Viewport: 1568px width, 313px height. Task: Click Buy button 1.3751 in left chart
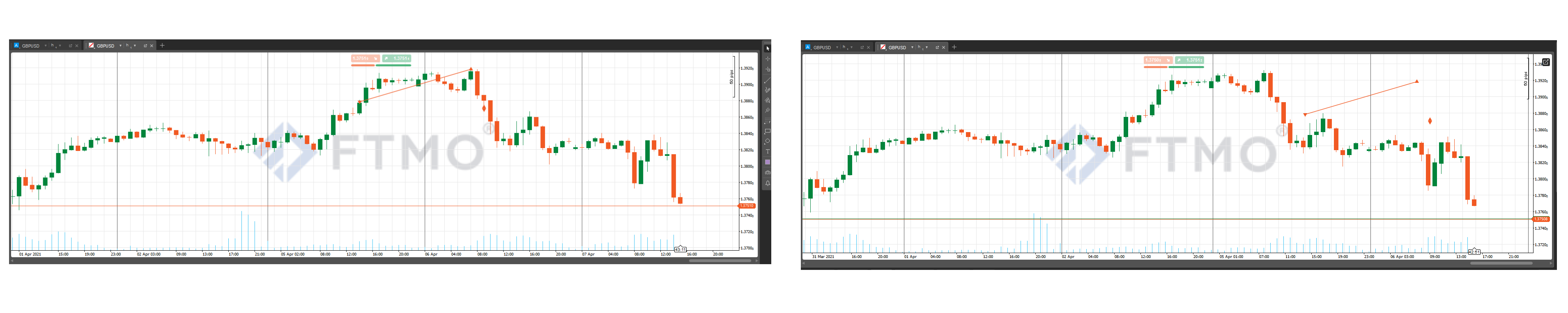coord(397,59)
